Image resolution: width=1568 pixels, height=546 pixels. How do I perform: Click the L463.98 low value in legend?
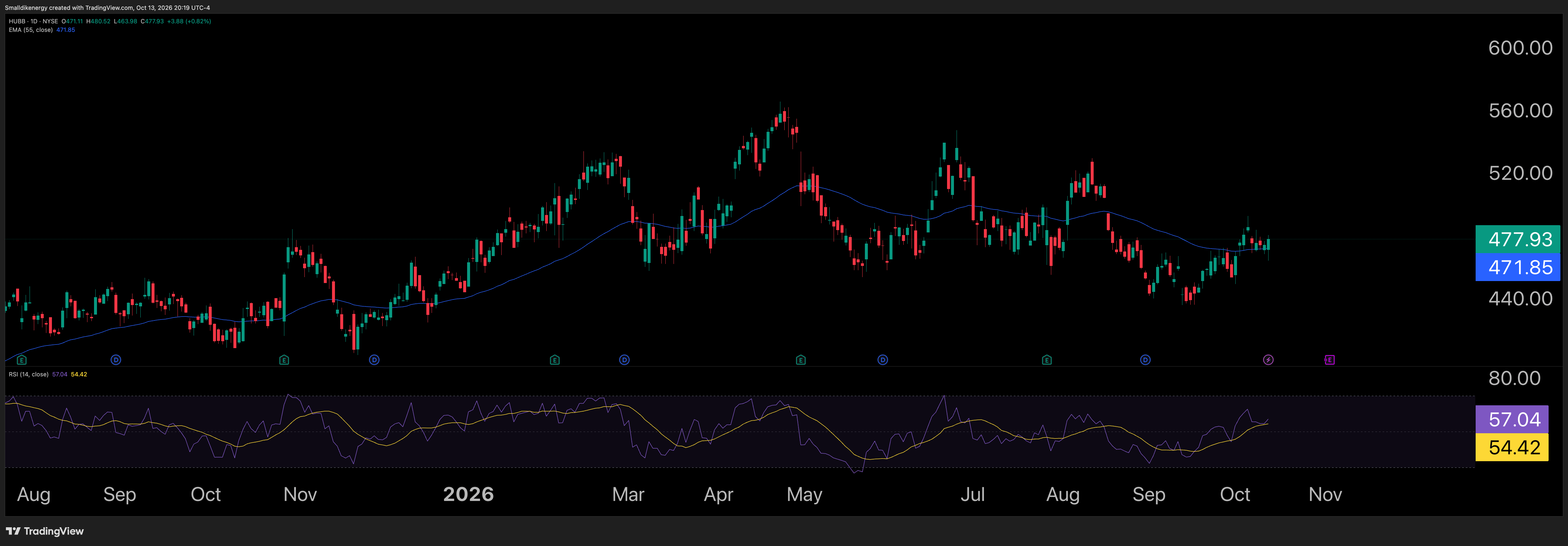click(x=125, y=21)
